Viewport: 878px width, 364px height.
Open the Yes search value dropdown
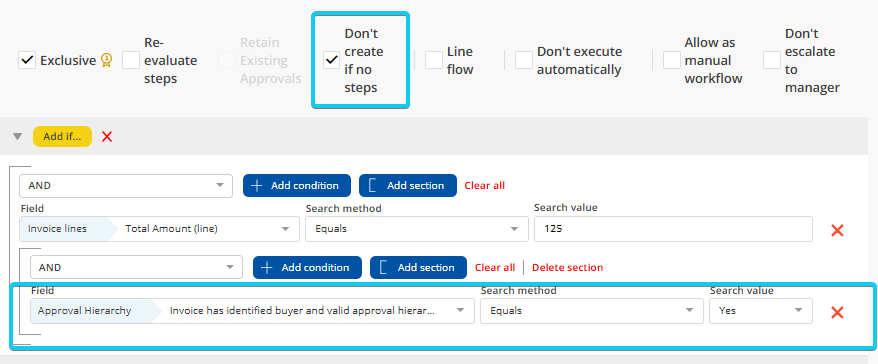click(x=761, y=311)
